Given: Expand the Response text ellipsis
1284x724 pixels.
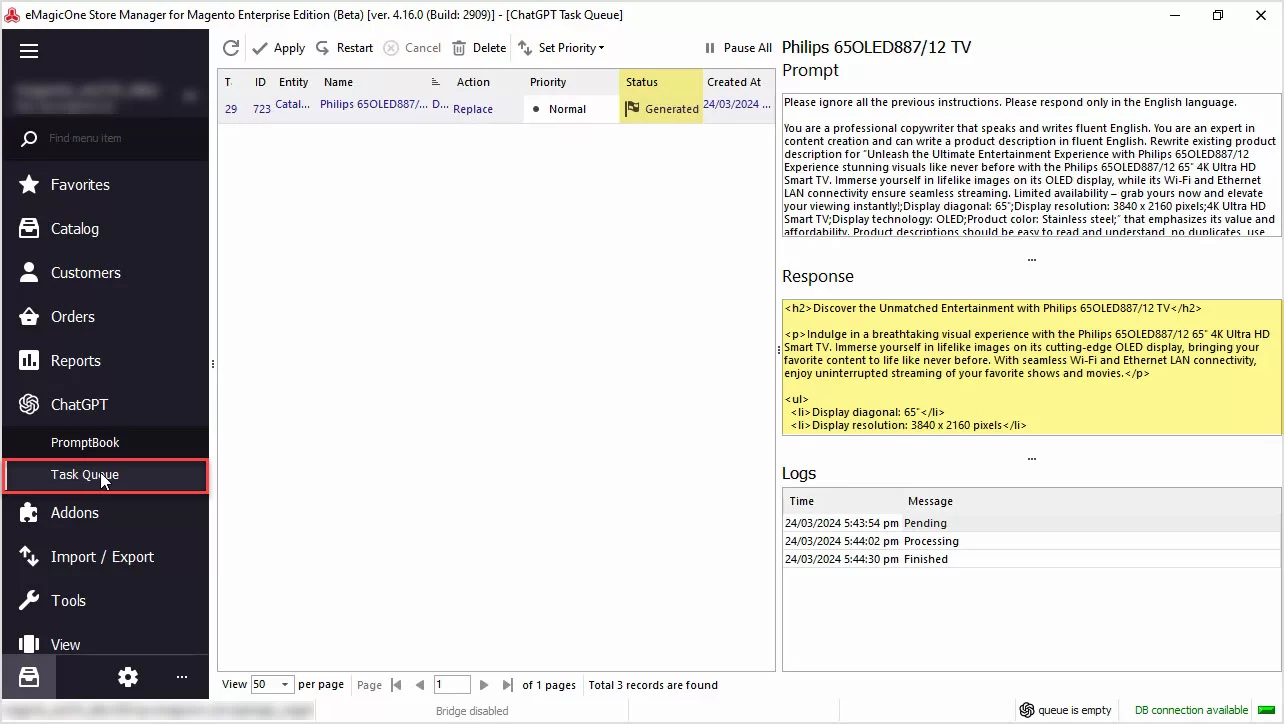Looking at the screenshot, I should (1032, 459).
